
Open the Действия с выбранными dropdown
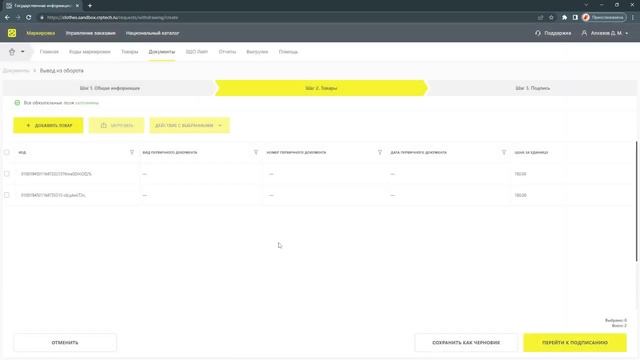(189, 125)
